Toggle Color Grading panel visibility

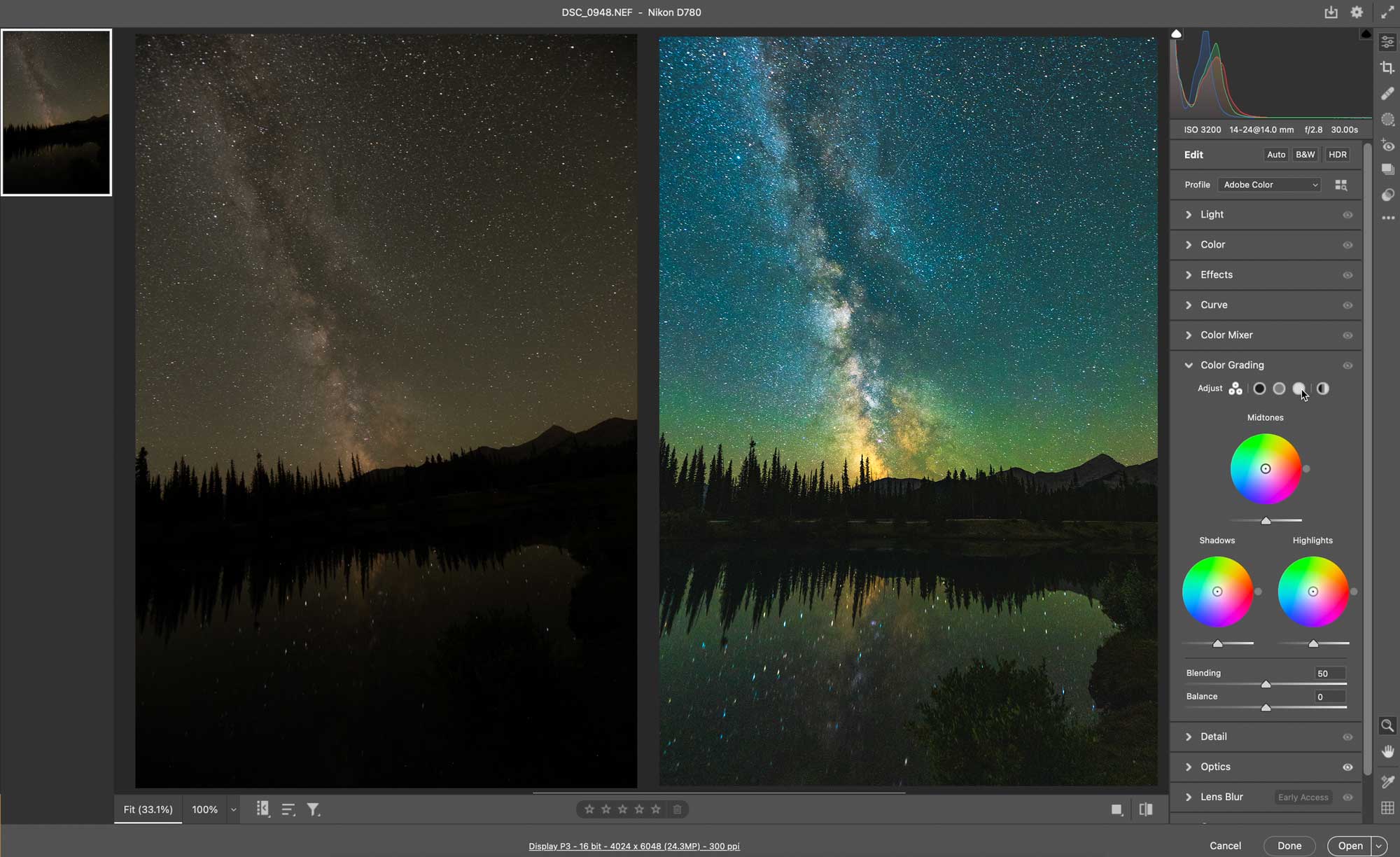pos(1347,365)
